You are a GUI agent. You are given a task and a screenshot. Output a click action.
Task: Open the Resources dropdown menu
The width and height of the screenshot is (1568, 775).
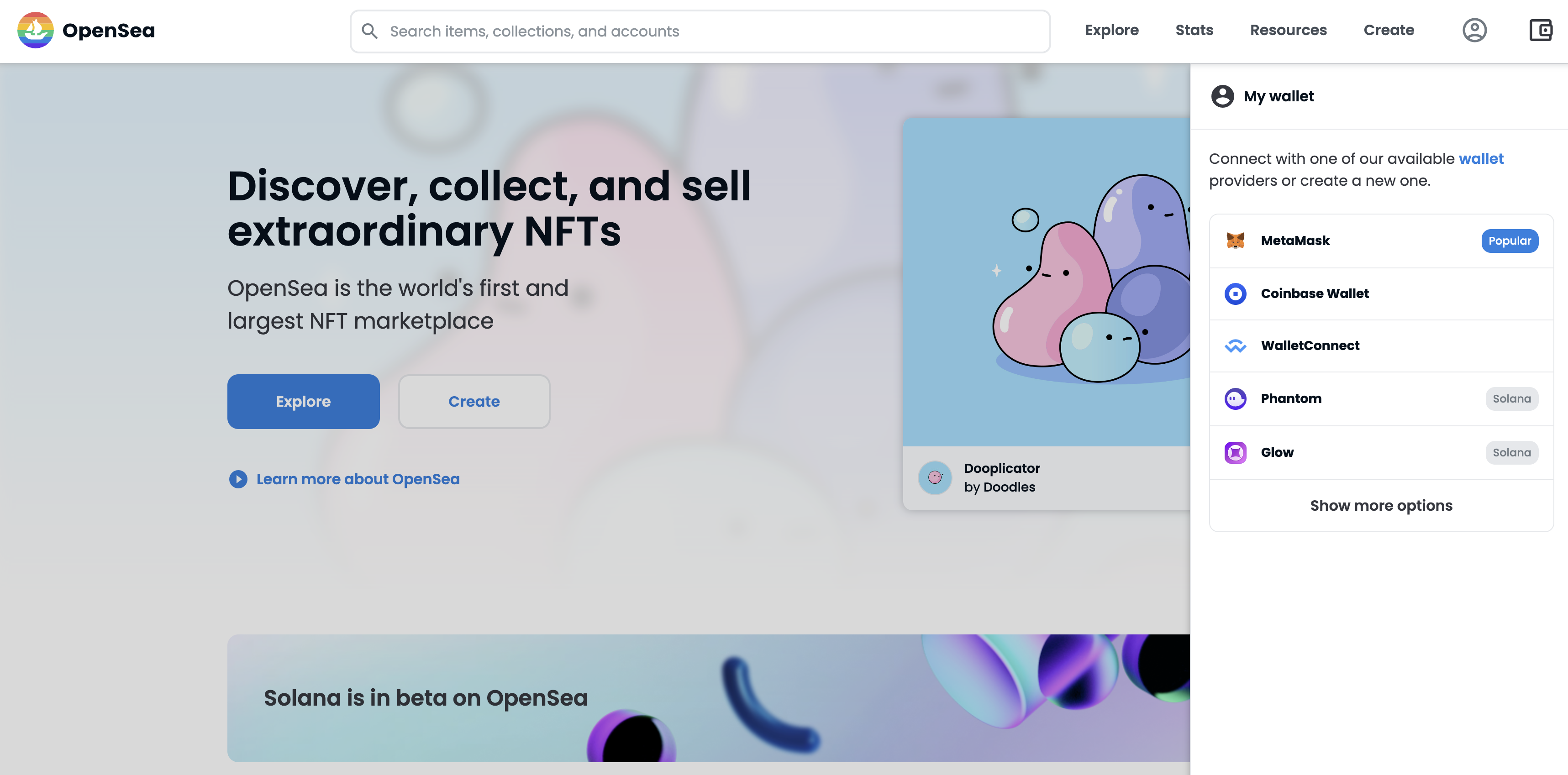(1288, 31)
